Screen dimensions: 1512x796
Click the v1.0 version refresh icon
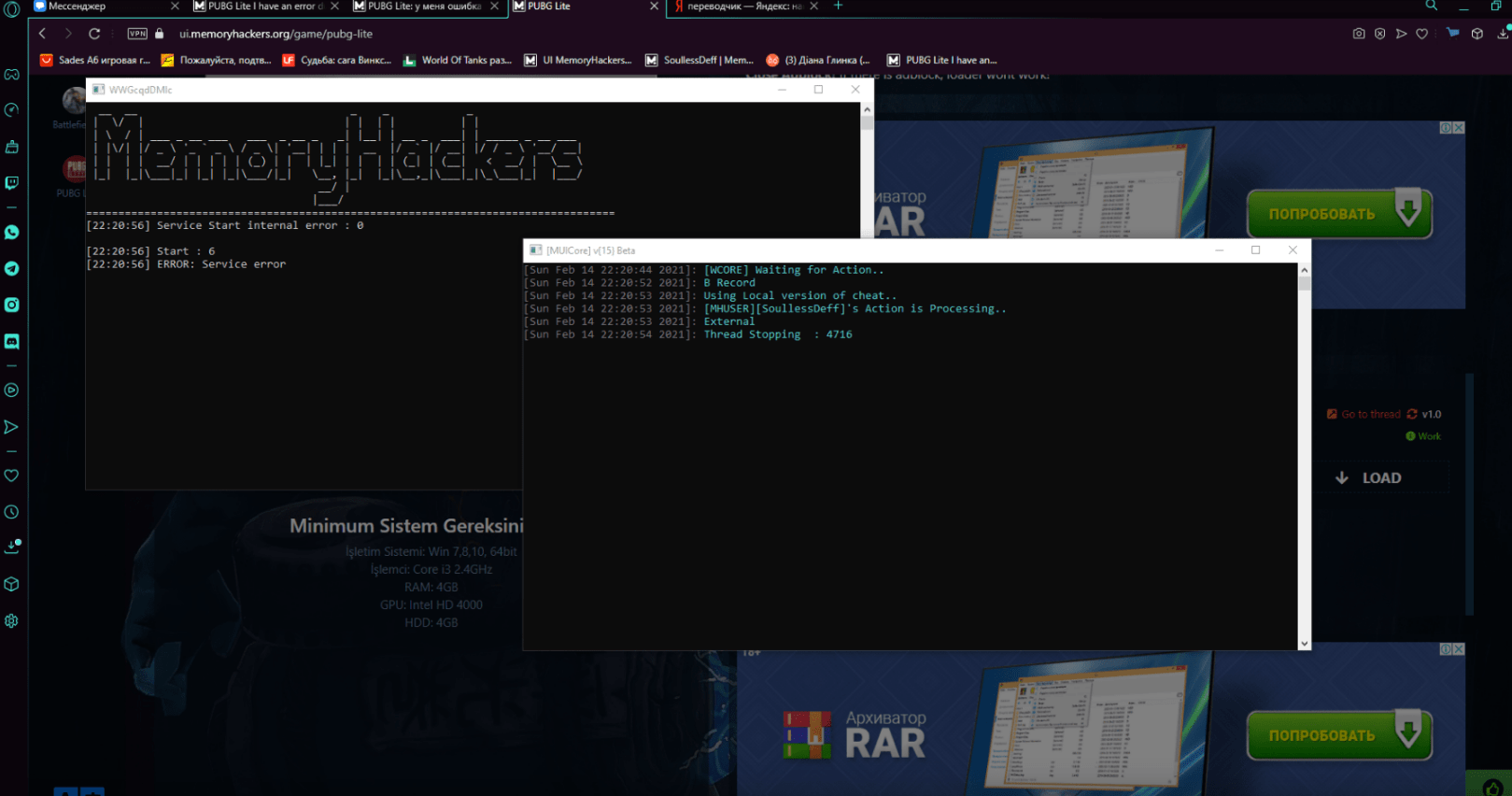coord(1412,414)
